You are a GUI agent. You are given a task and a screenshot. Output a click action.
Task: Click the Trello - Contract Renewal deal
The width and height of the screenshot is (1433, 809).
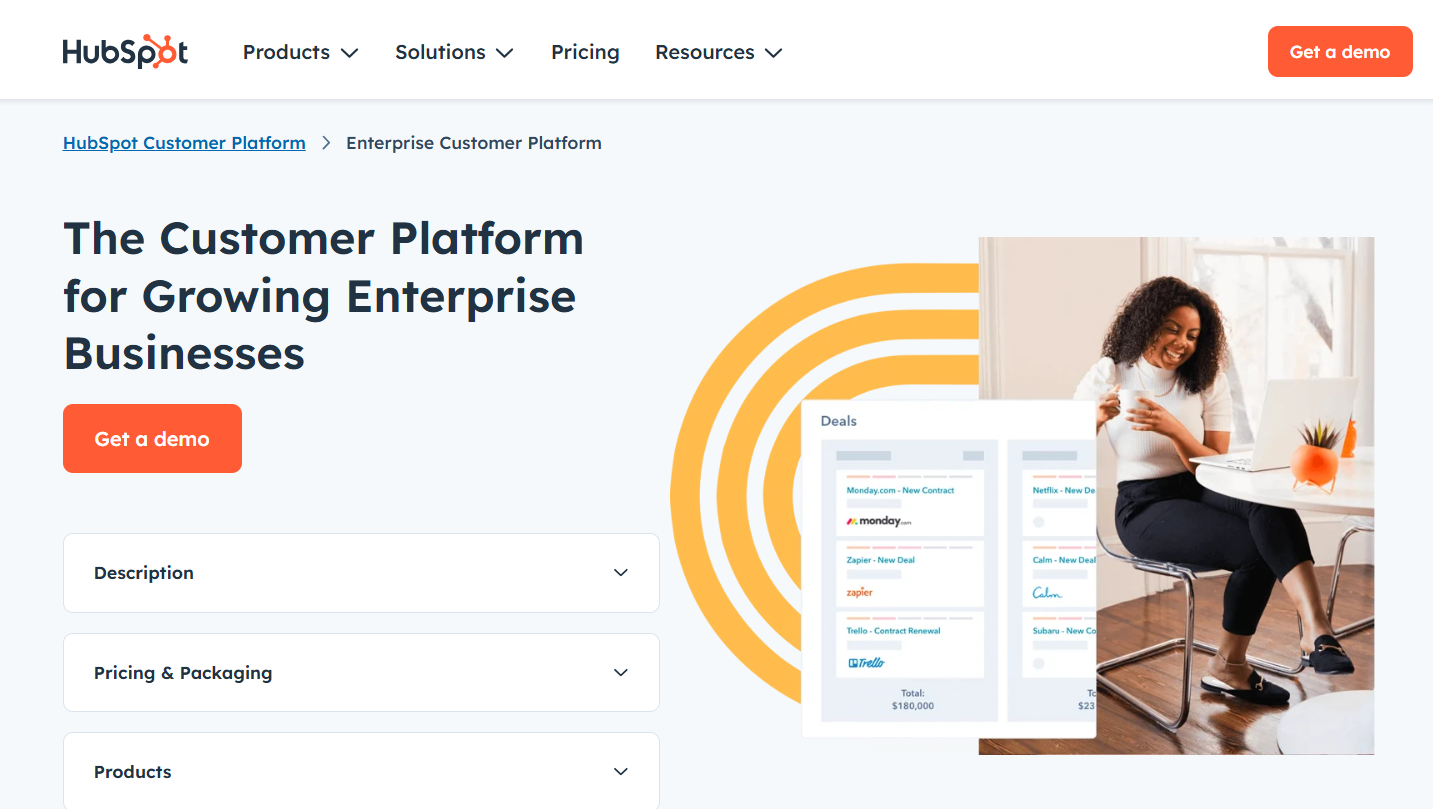(x=893, y=631)
